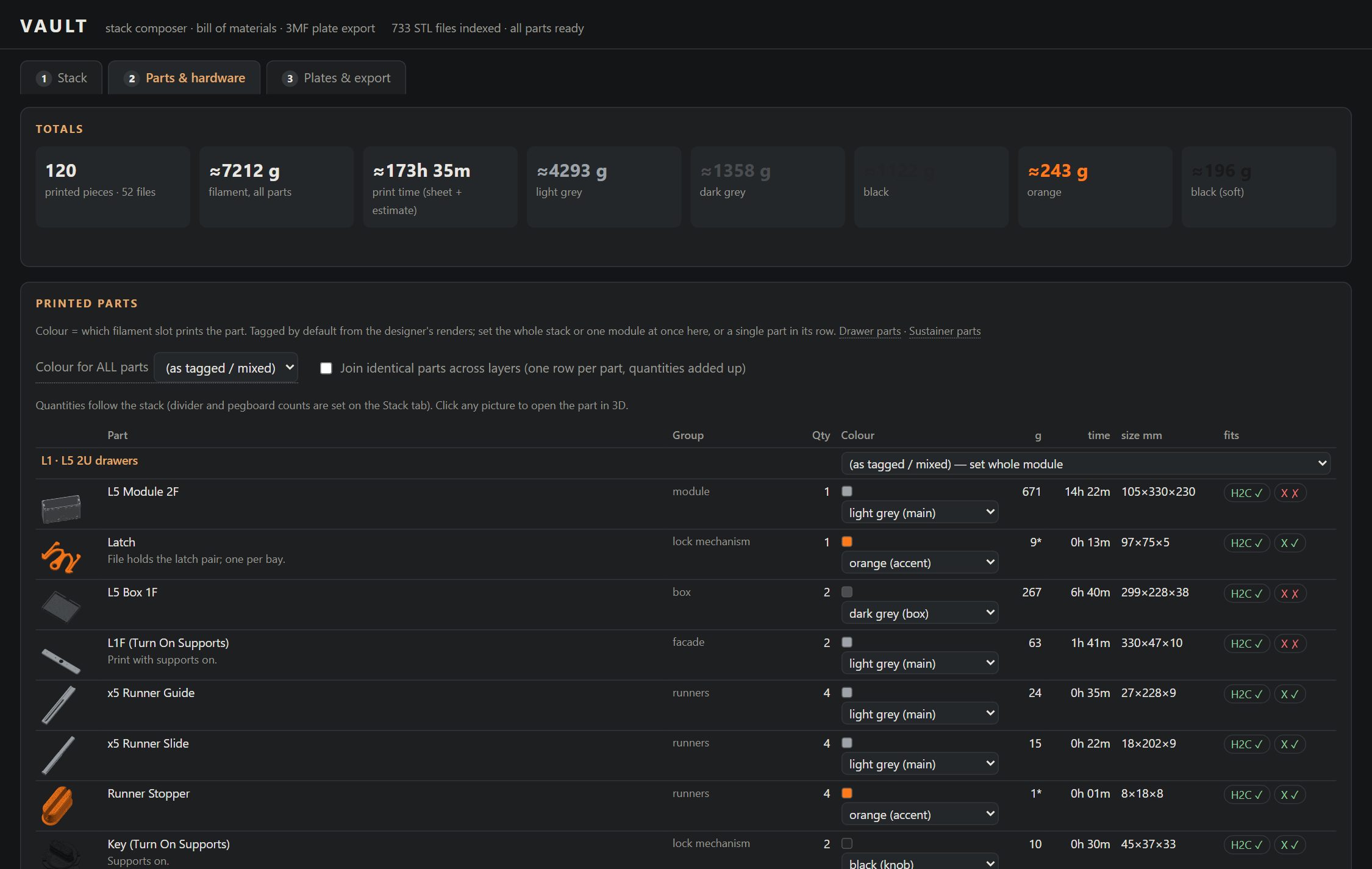Click the X fit badge for Latch row
This screenshot has height=869, width=1372.
[1290, 543]
